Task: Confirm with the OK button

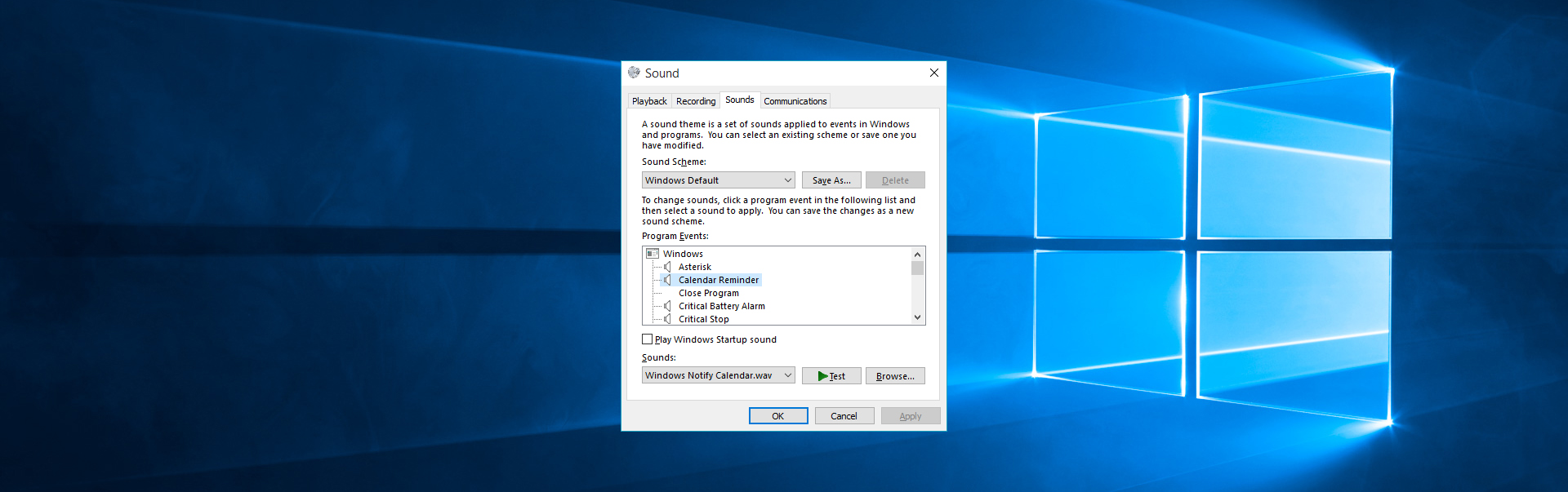Action: [x=778, y=415]
